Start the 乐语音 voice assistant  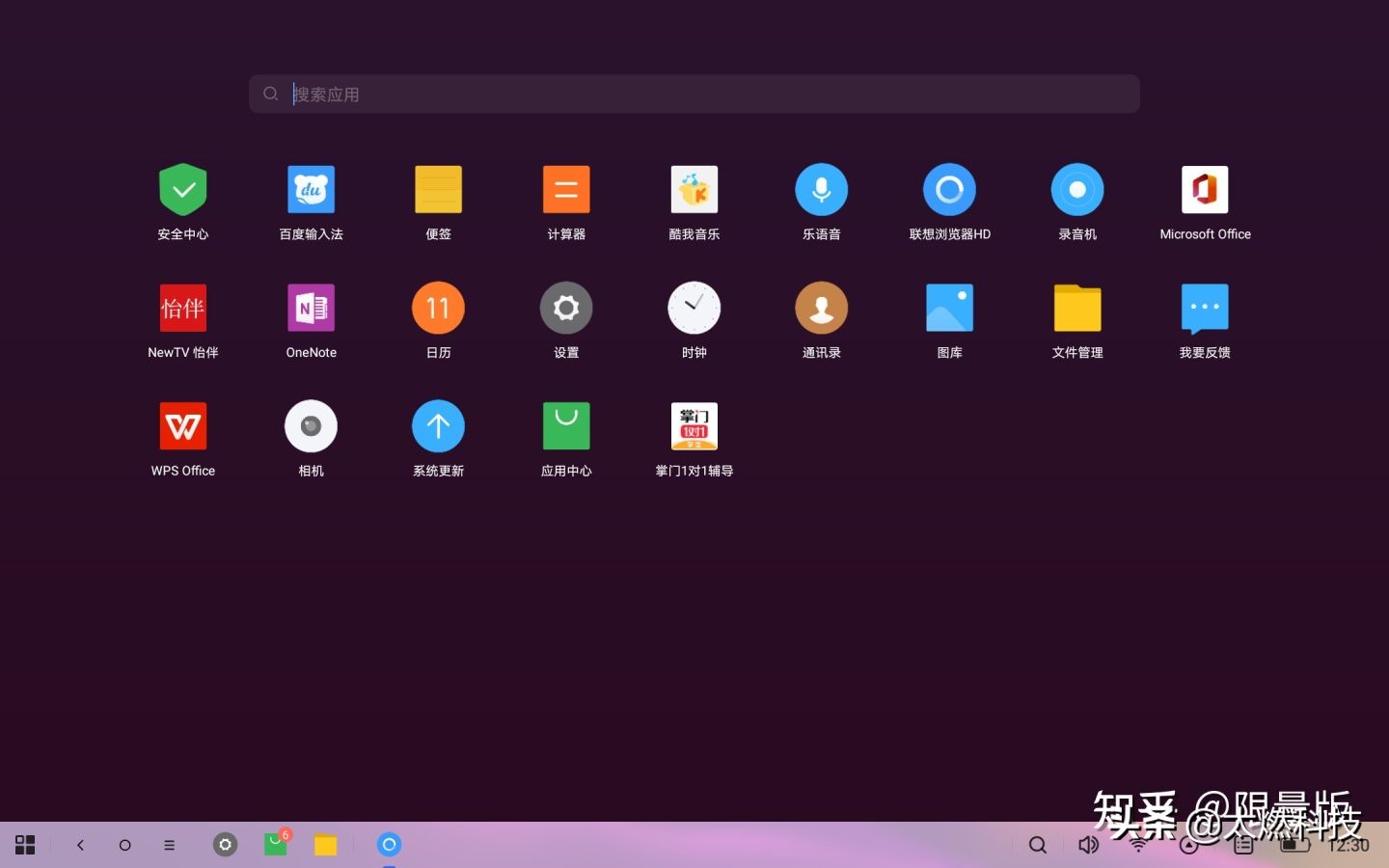click(822, 190)
